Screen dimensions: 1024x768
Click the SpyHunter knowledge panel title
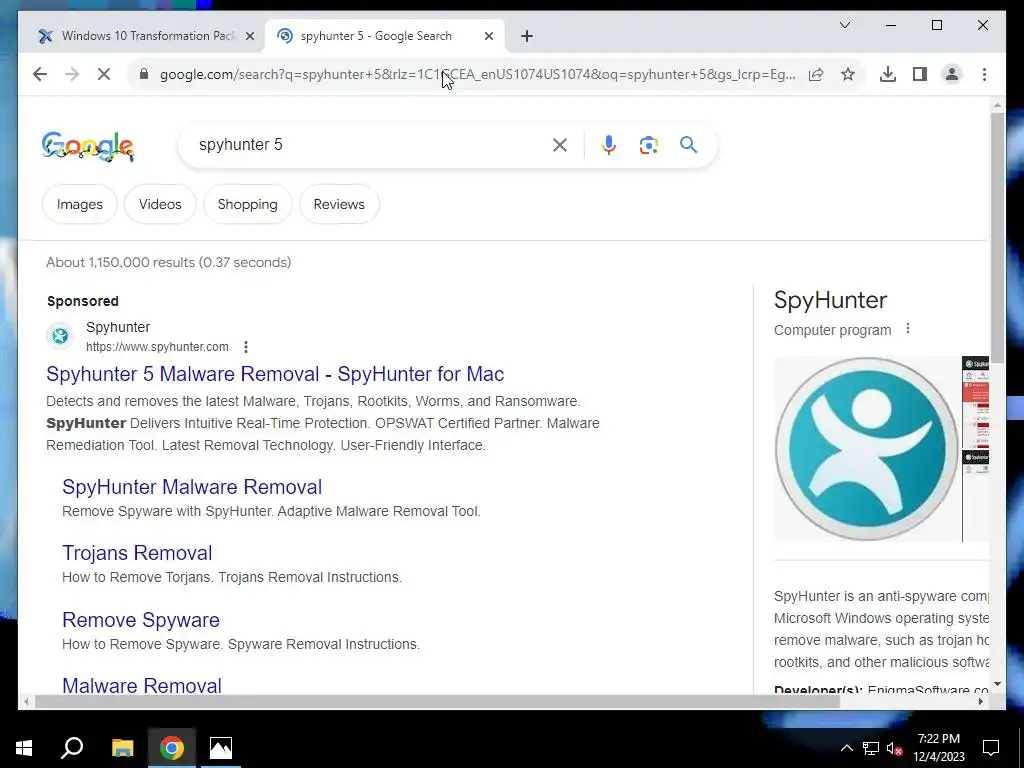coord(831,300)
